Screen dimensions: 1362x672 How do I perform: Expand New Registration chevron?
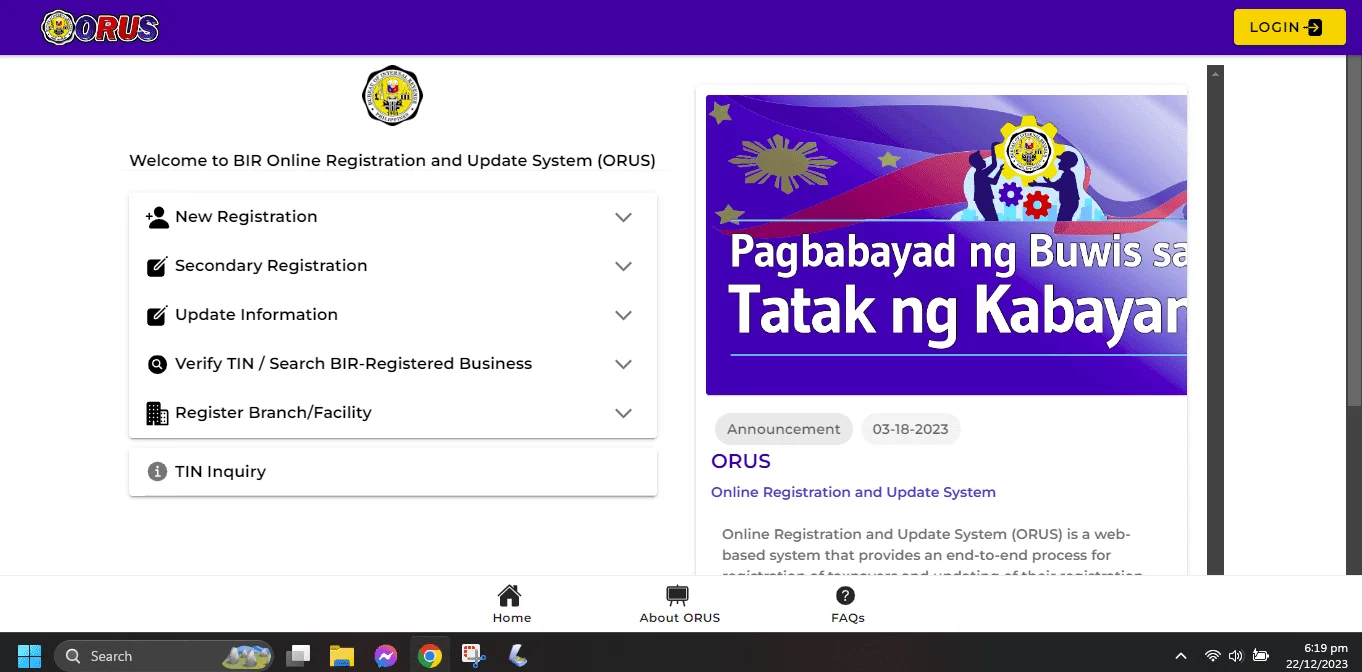623,217
